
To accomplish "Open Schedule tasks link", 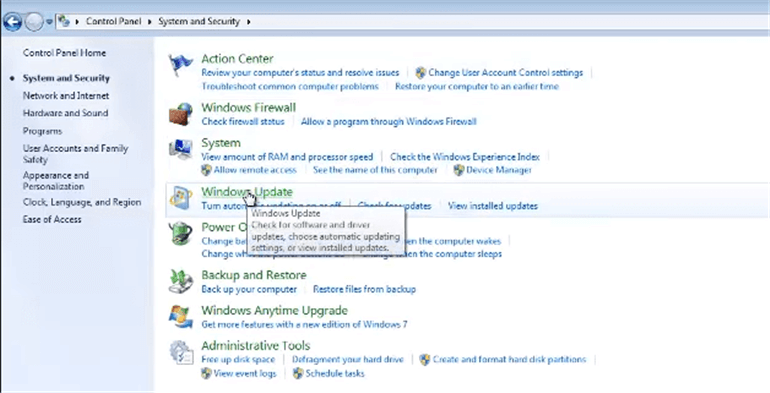I will [335, 373].
